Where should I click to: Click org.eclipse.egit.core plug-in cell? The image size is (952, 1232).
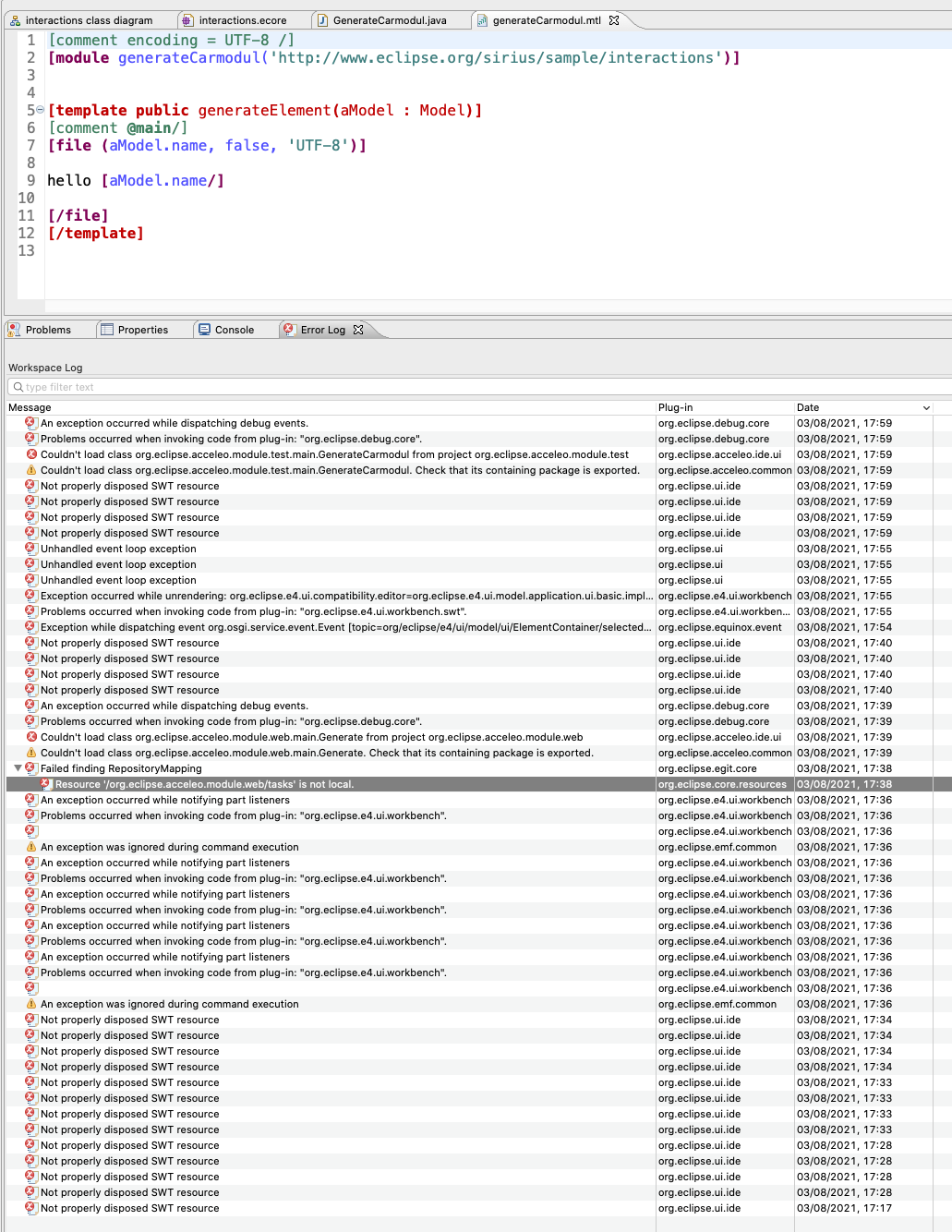tap(707, 768)
